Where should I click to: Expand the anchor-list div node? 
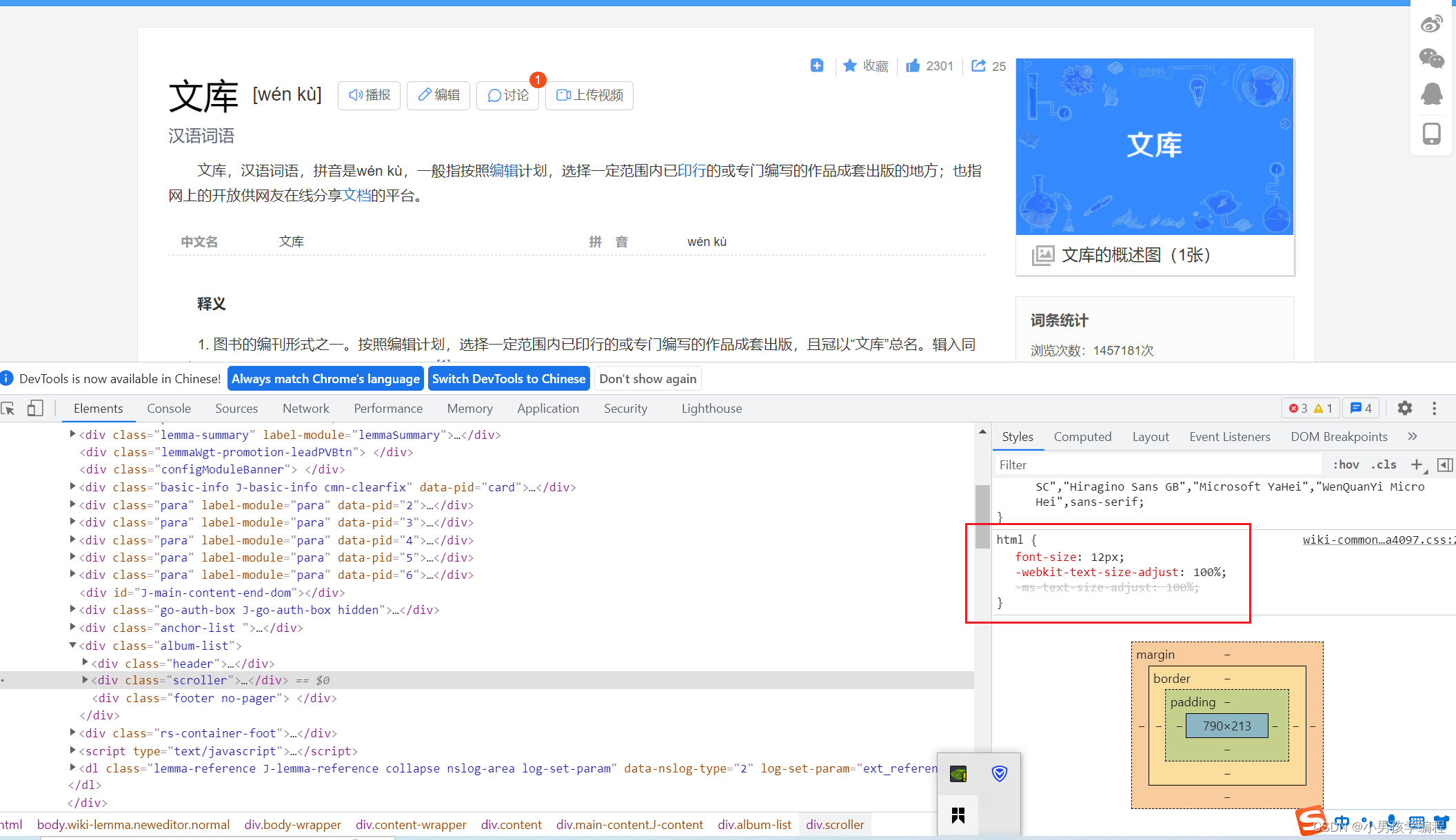click(x=72, y=627)
